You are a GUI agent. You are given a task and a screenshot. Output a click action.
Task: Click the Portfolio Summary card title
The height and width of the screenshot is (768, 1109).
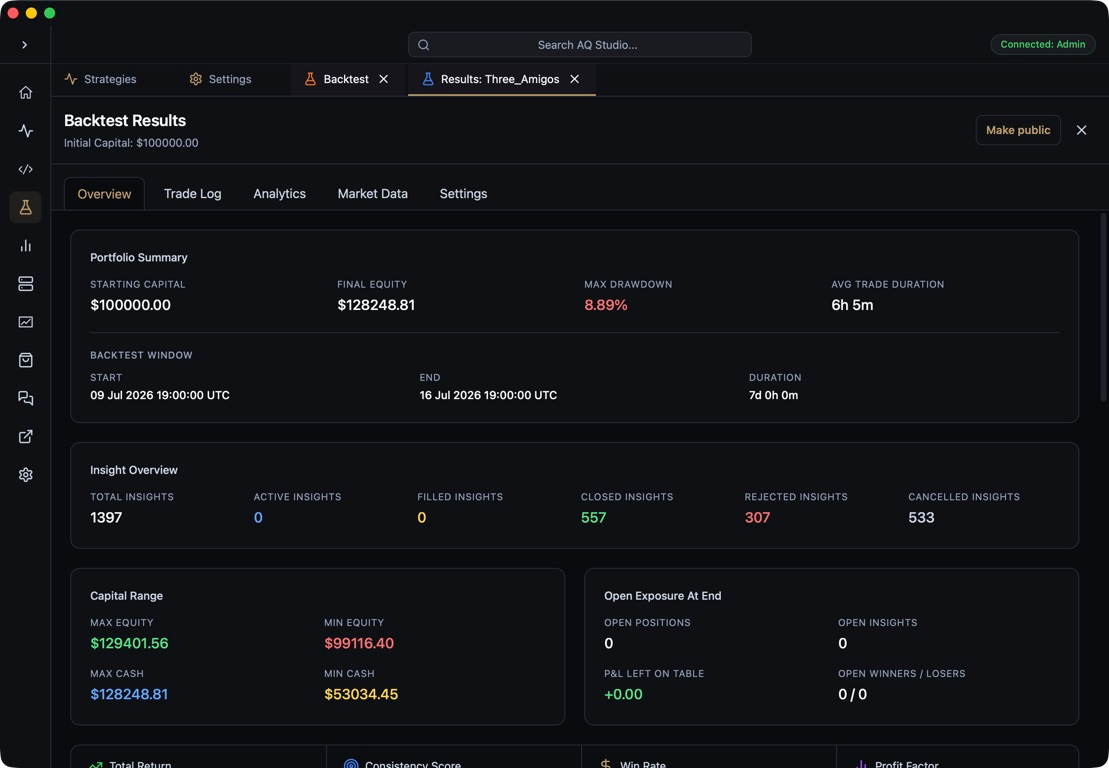pos(139,257)
